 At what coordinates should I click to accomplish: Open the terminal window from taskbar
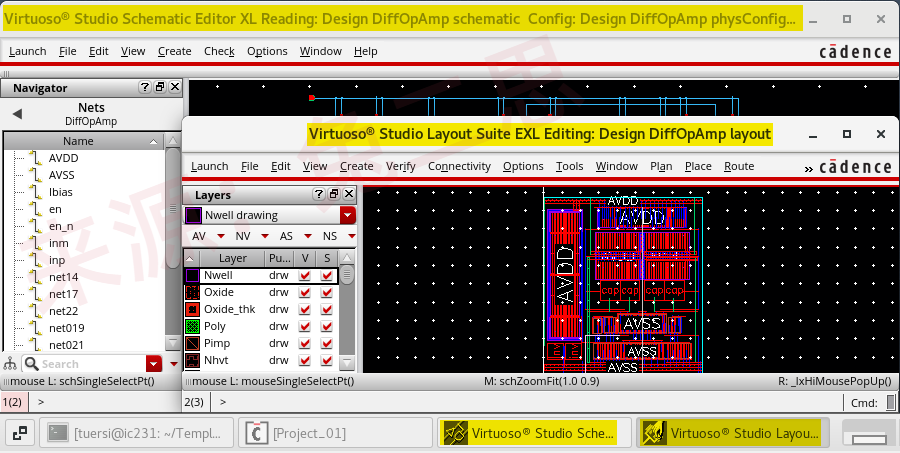(x=137, y=433)
